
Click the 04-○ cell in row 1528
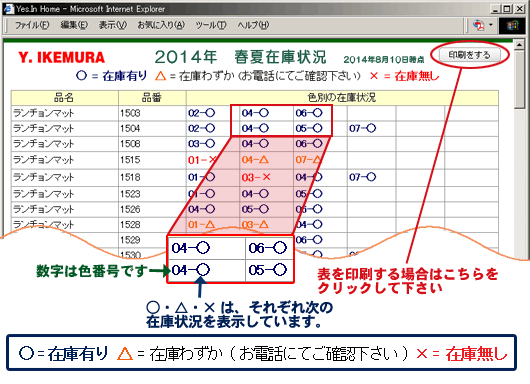(x=309, y=224)
